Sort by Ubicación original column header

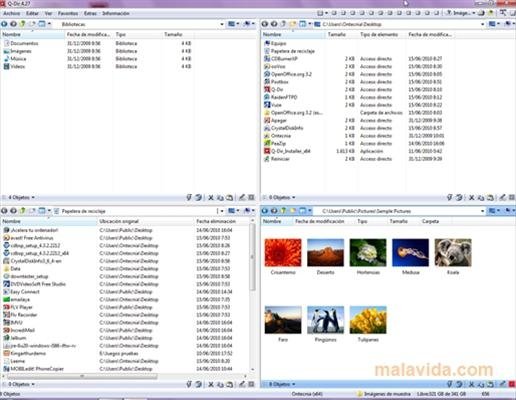(119, 221)
